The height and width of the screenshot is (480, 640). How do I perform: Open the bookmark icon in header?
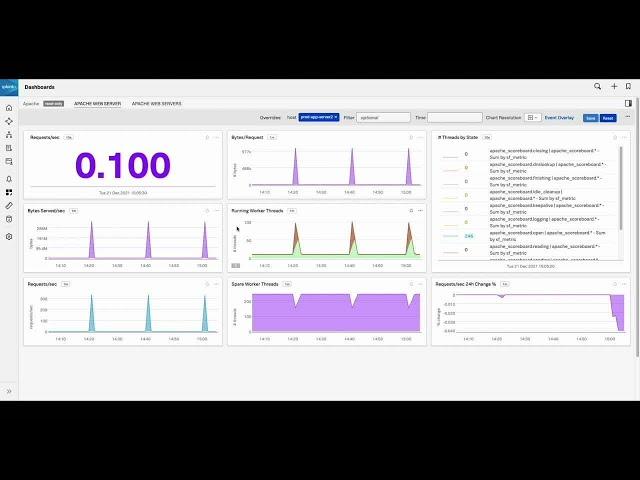click(628, 87)
